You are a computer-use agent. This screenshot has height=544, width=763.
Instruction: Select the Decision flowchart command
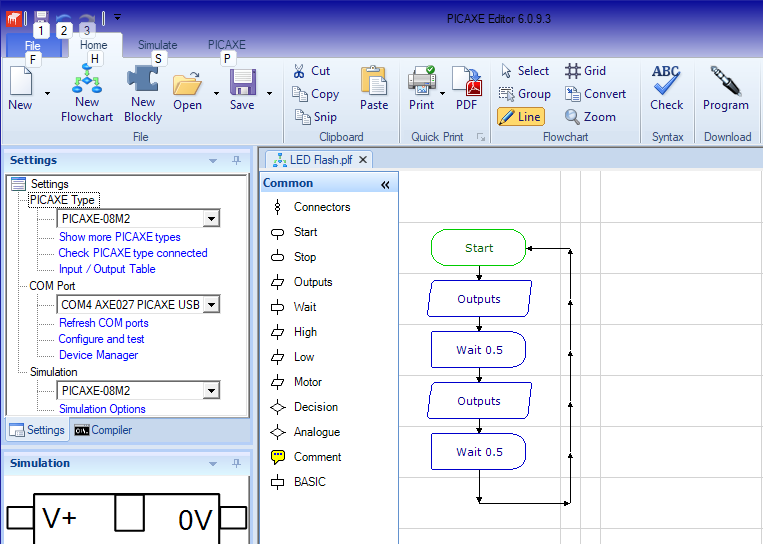point(315,407)
